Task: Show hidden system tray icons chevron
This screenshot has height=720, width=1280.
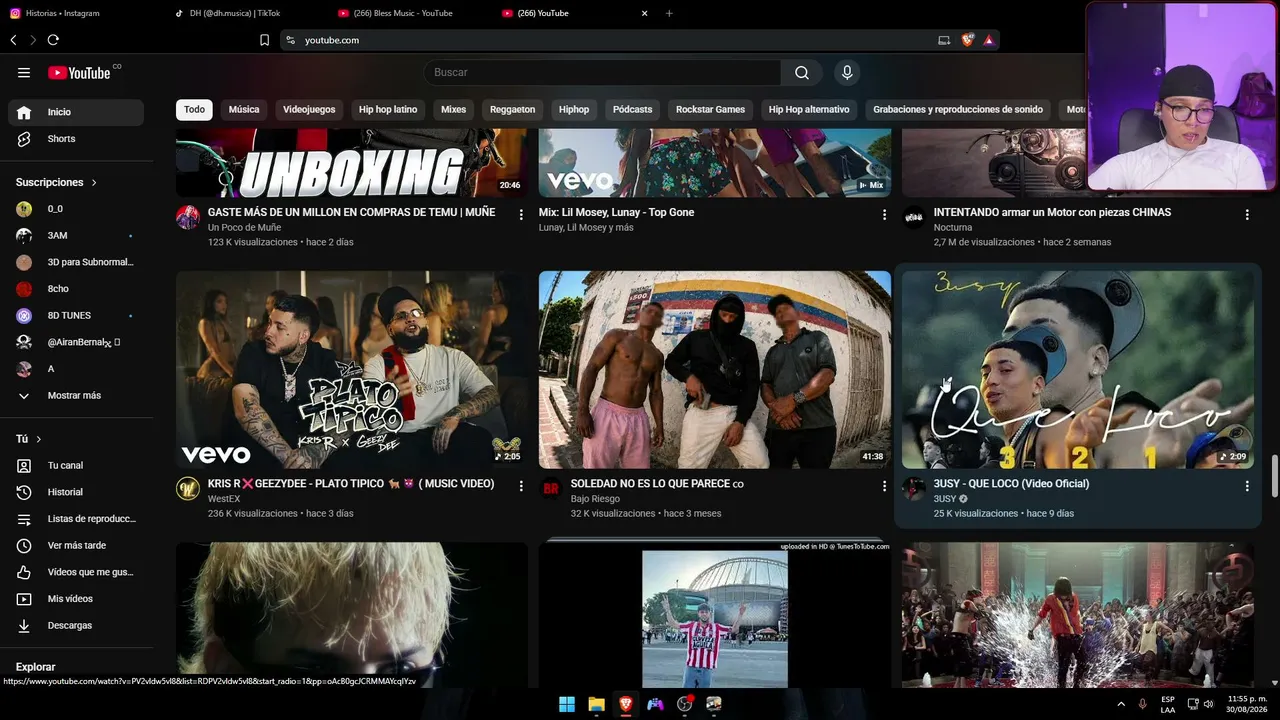Action: [x=1121, y=704]
